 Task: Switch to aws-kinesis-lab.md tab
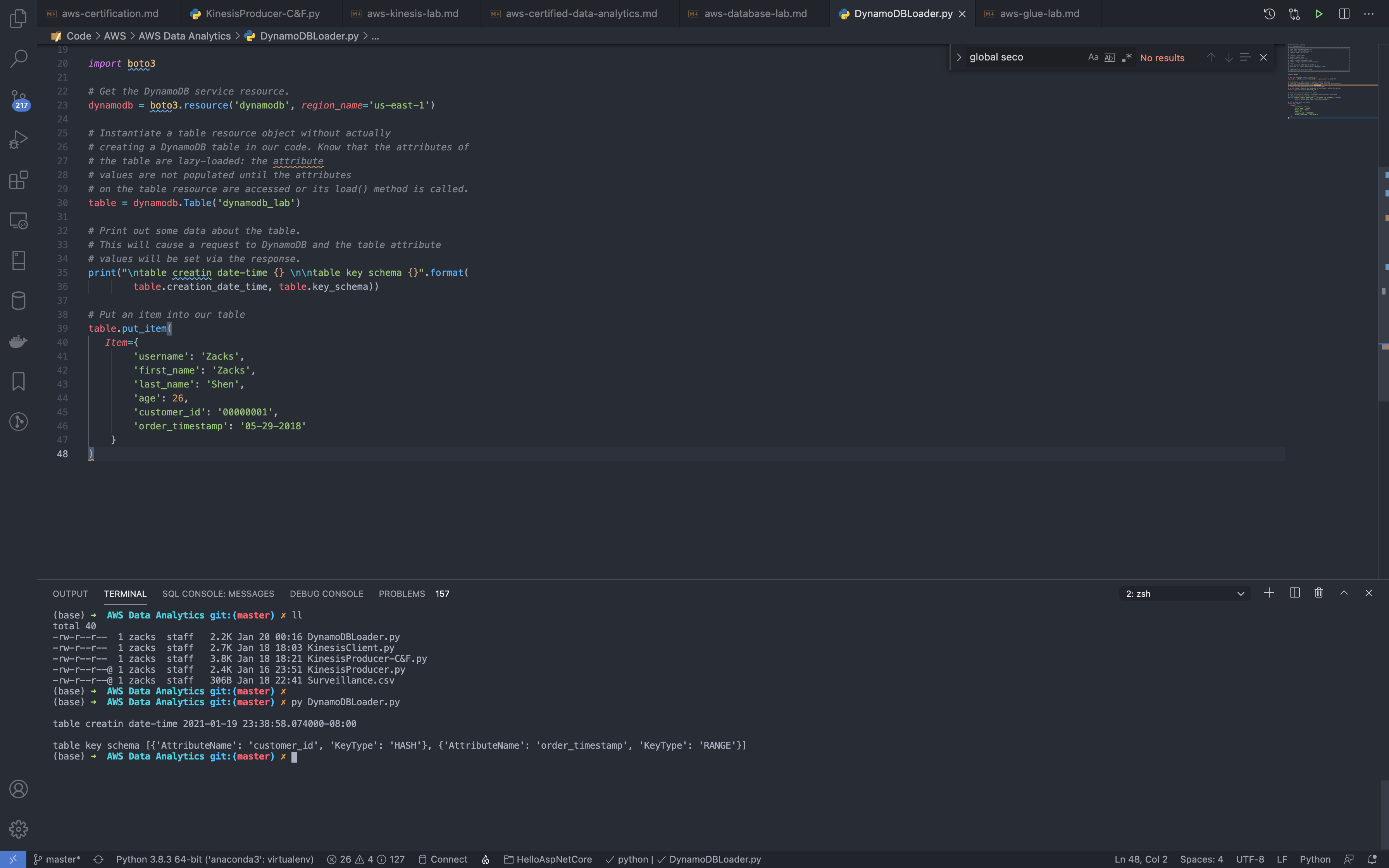click(x=412, y=14)
